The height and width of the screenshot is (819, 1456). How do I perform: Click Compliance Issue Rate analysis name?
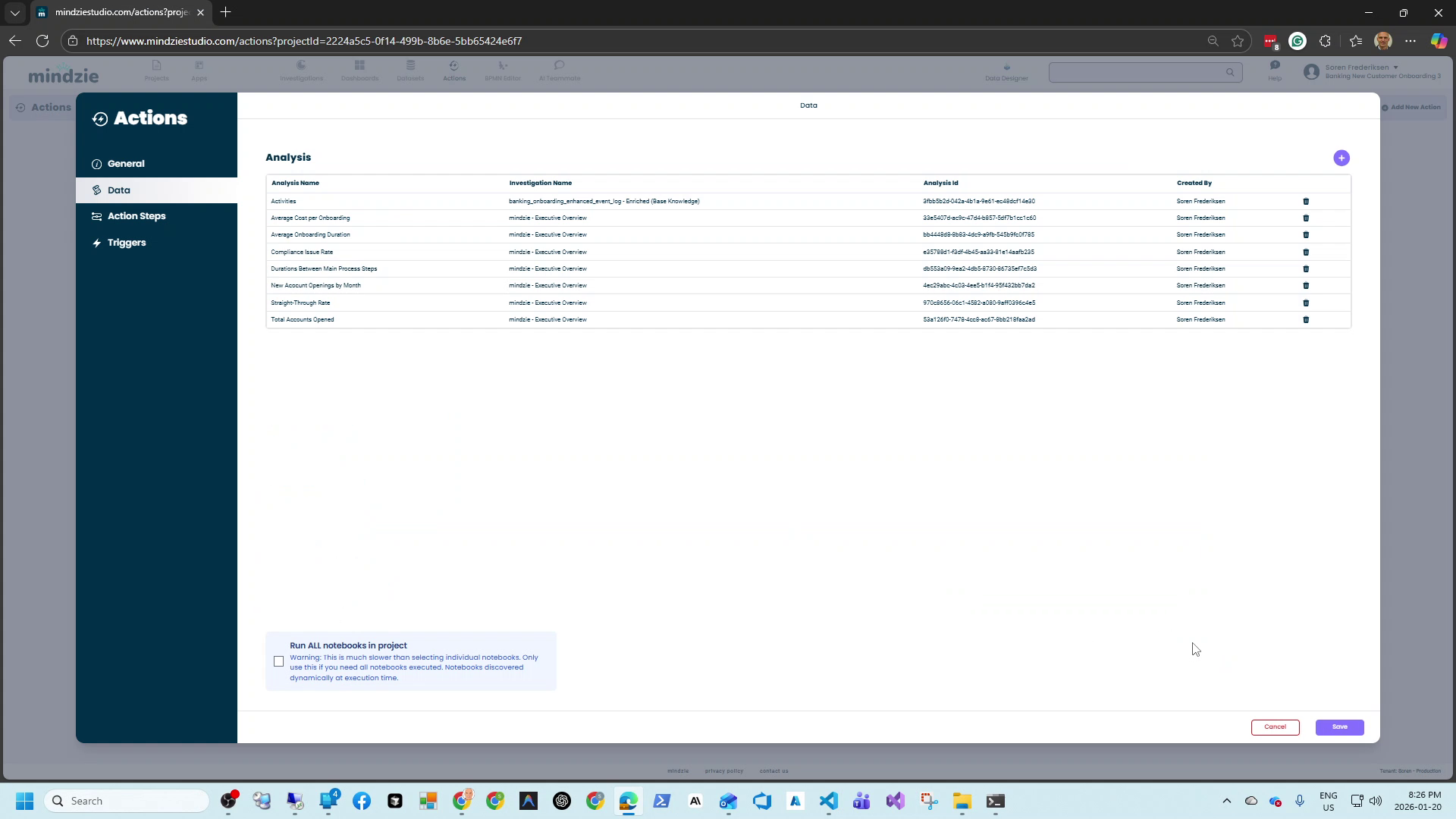[x=302, y=253]
